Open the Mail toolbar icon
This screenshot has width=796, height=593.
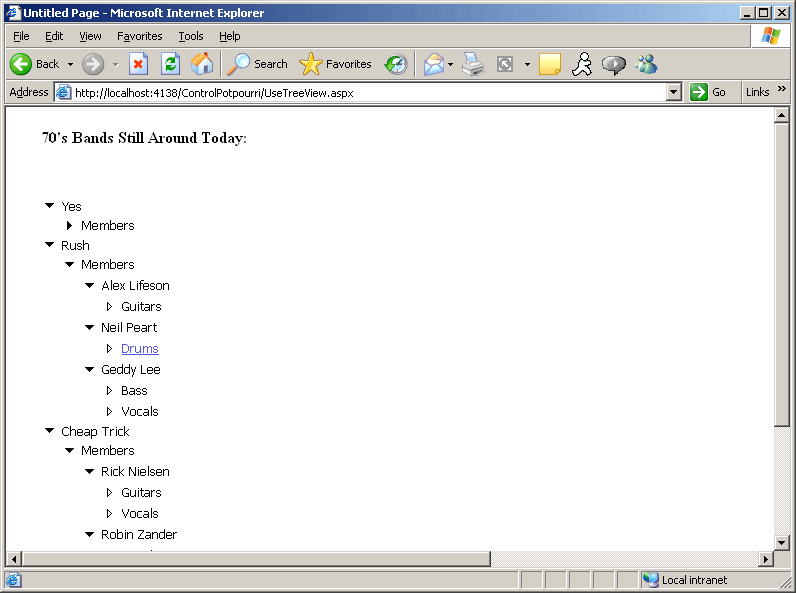[434, 64]
